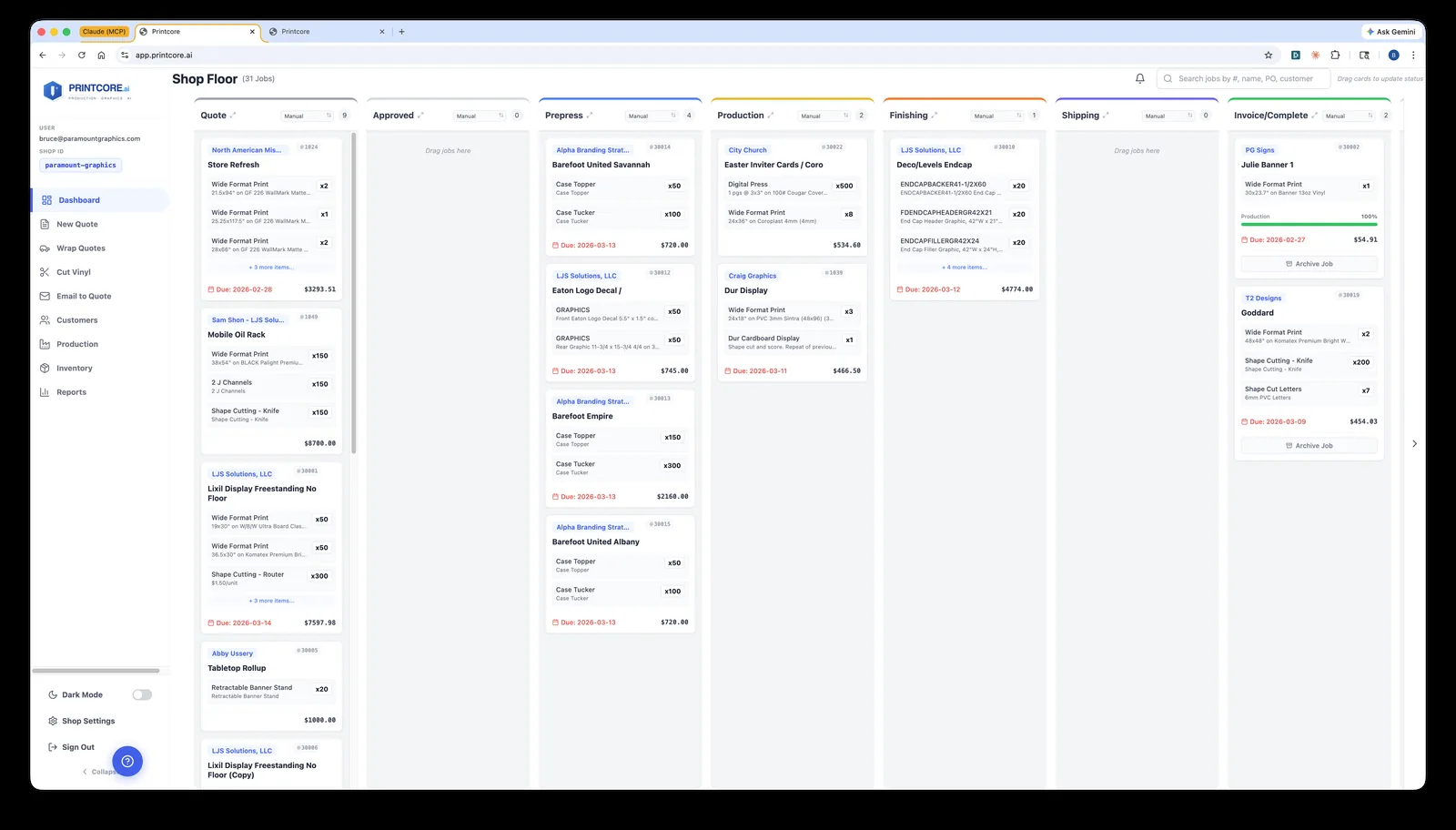Open the Shipping column Manual sort dropdown
The height and width of the screenshot is (830, 1456).
(x=1169, y=116)
